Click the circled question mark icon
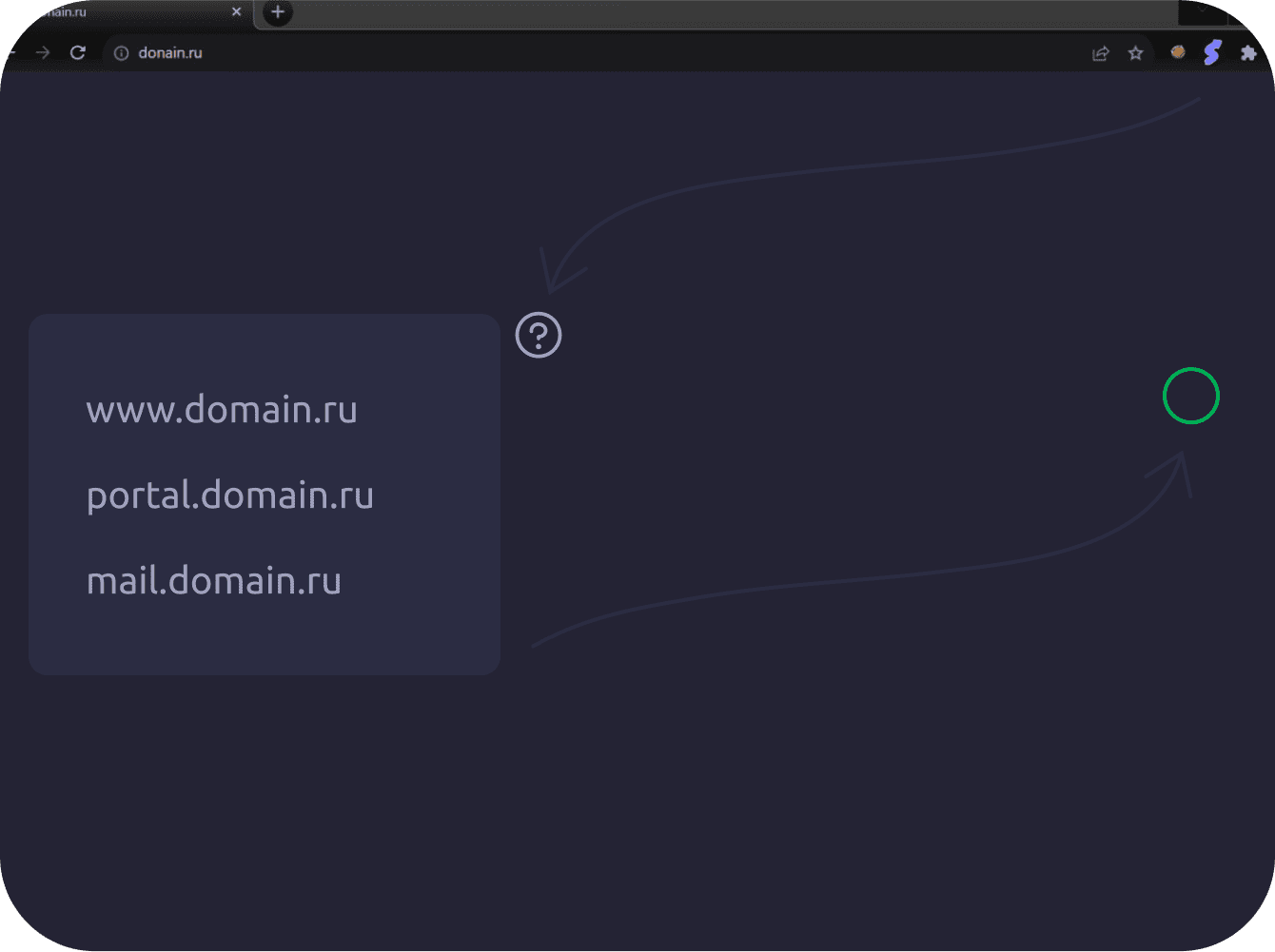The width and height of the screenshot is (1275, 952). pos(539,335)
